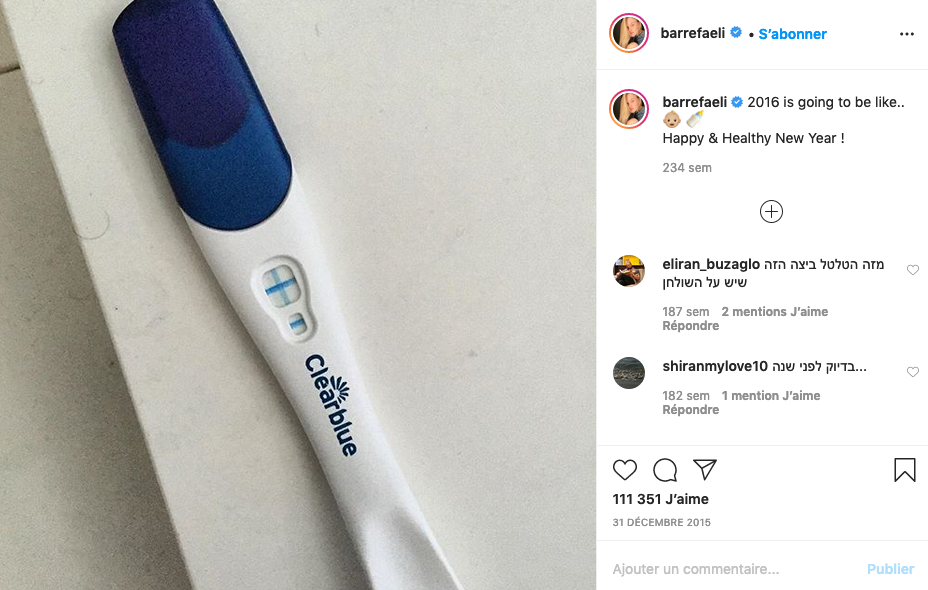
Task: Open the three-dot more options menu
Action: click(907, 34)
